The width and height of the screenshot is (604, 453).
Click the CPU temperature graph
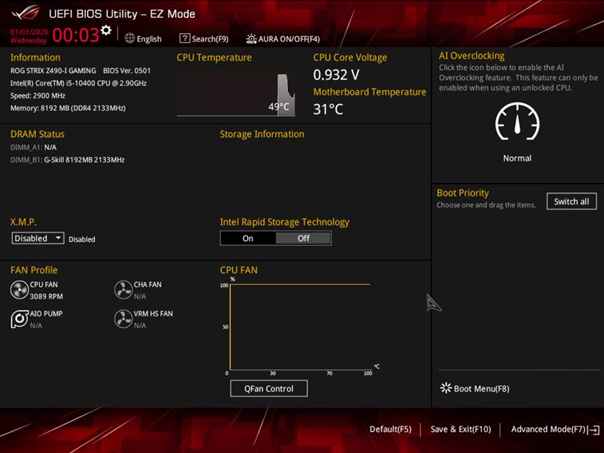tap(236, 94)
